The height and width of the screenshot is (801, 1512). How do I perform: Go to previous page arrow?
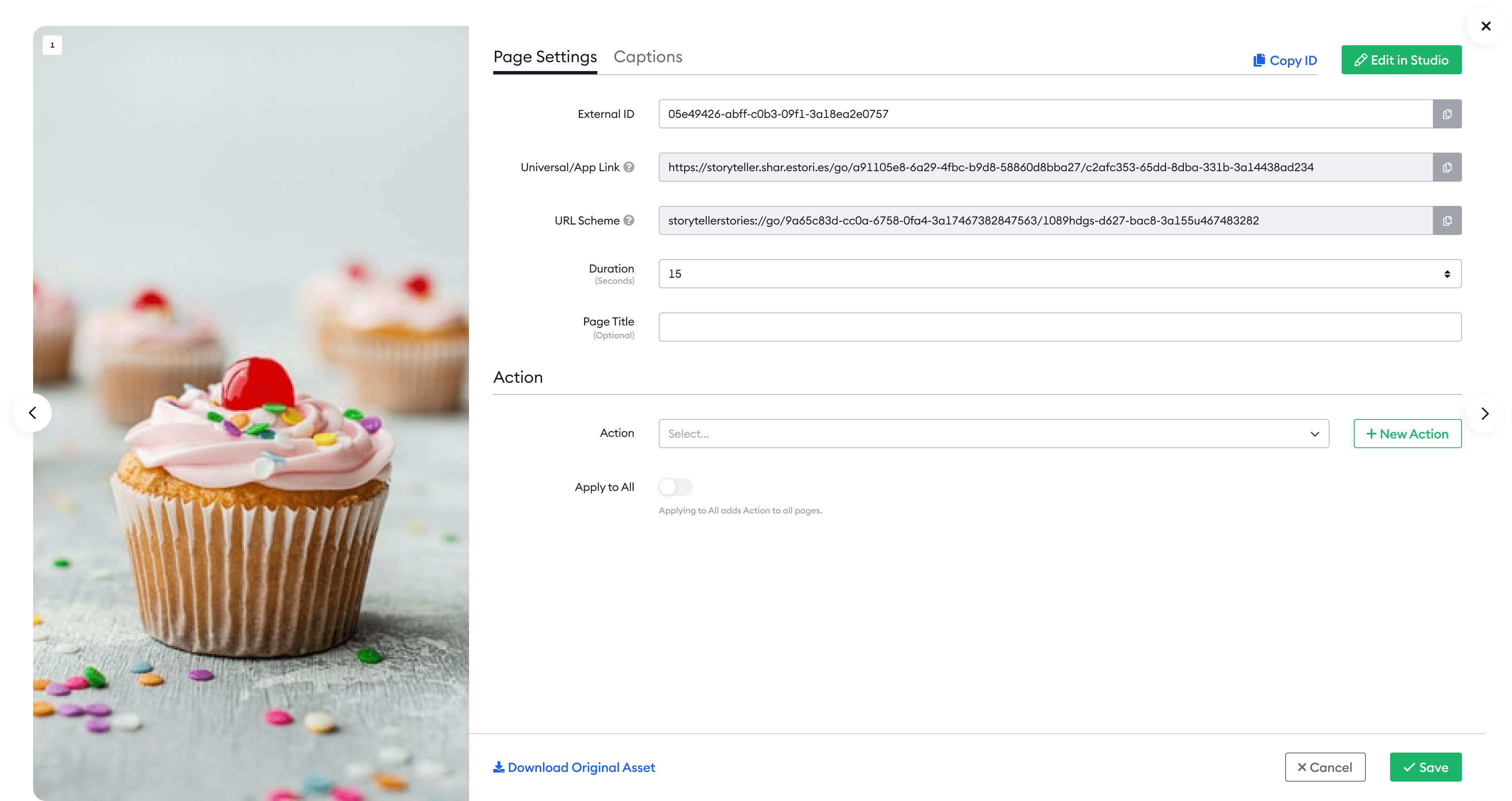pos(32,413)
